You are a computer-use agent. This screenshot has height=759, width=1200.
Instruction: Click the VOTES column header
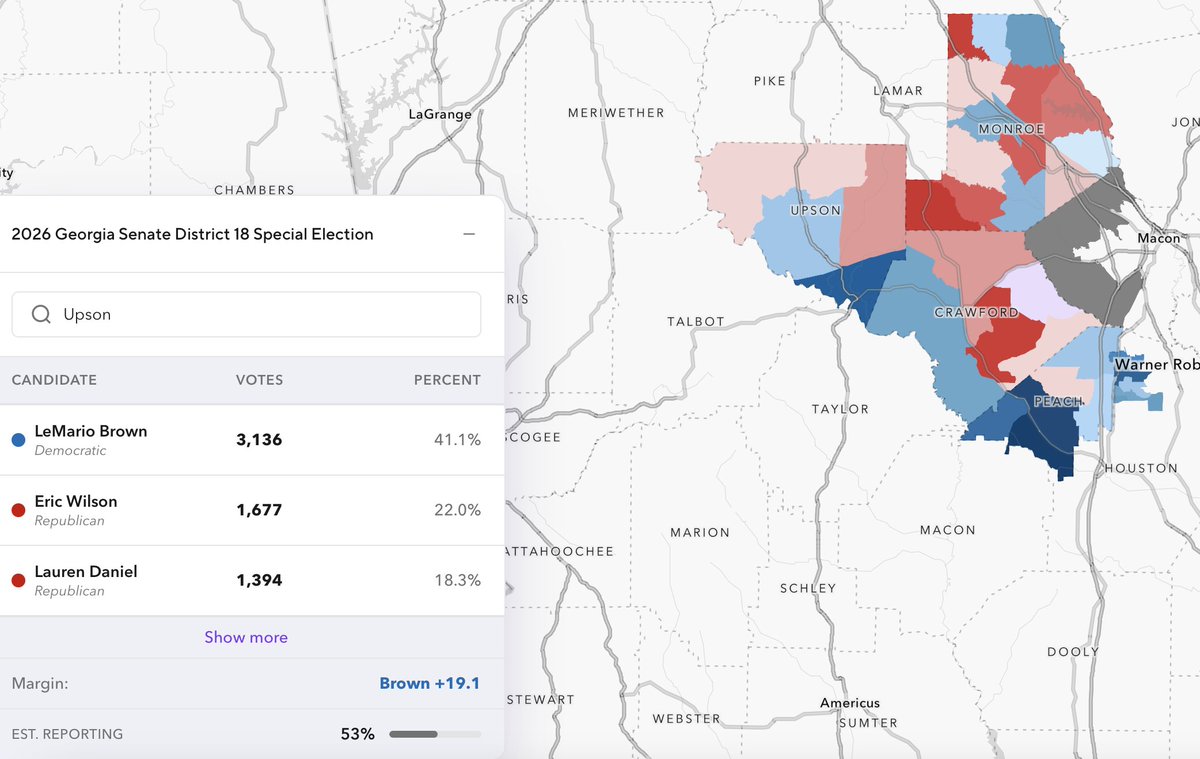[x=259, y=380]
